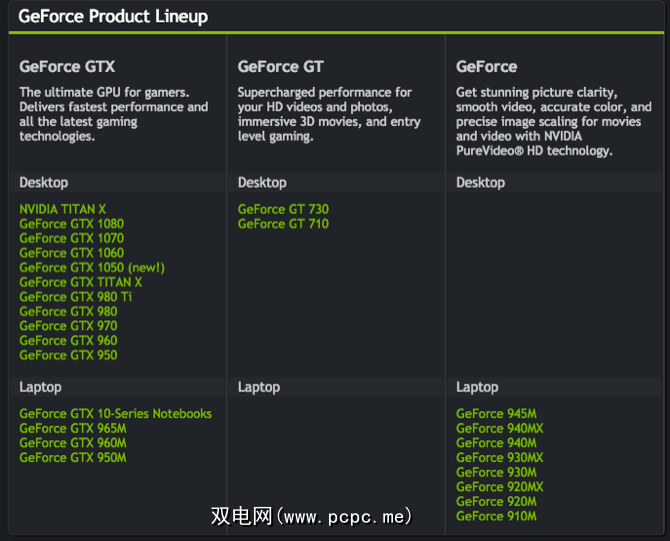Select the GeForce GTX 950M laptop link
The height and width of the screenshot is (541, 670).
point(73,458)
